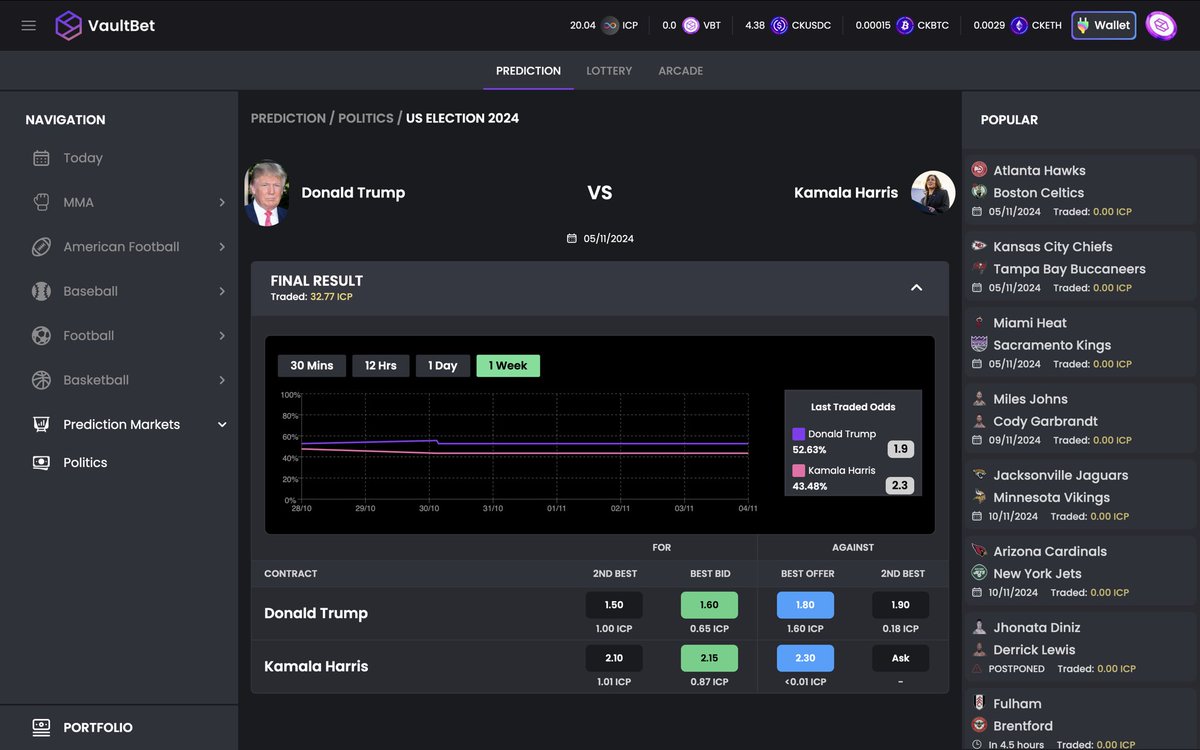The image size is (1200, 750).
Task: Collapse the Final Result panel
Action: [x=916, y=288]
